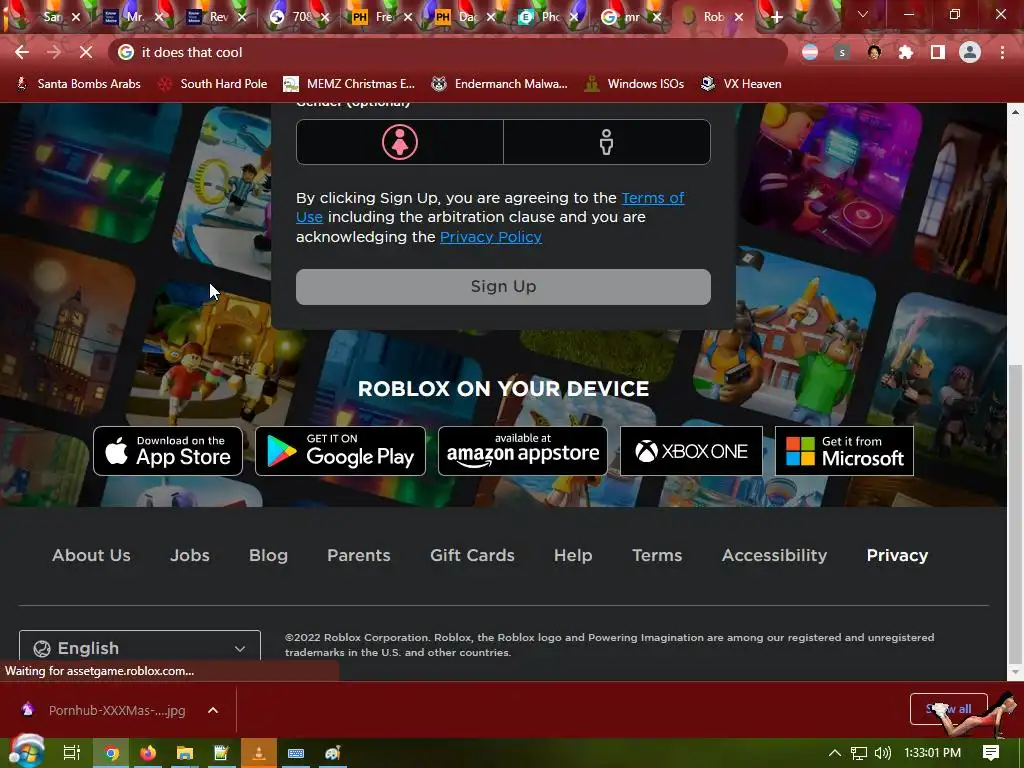Click the address bar showing 'it does that cool'
Viewport: 1024px width, 768px height.
click(x=447, y=52)
